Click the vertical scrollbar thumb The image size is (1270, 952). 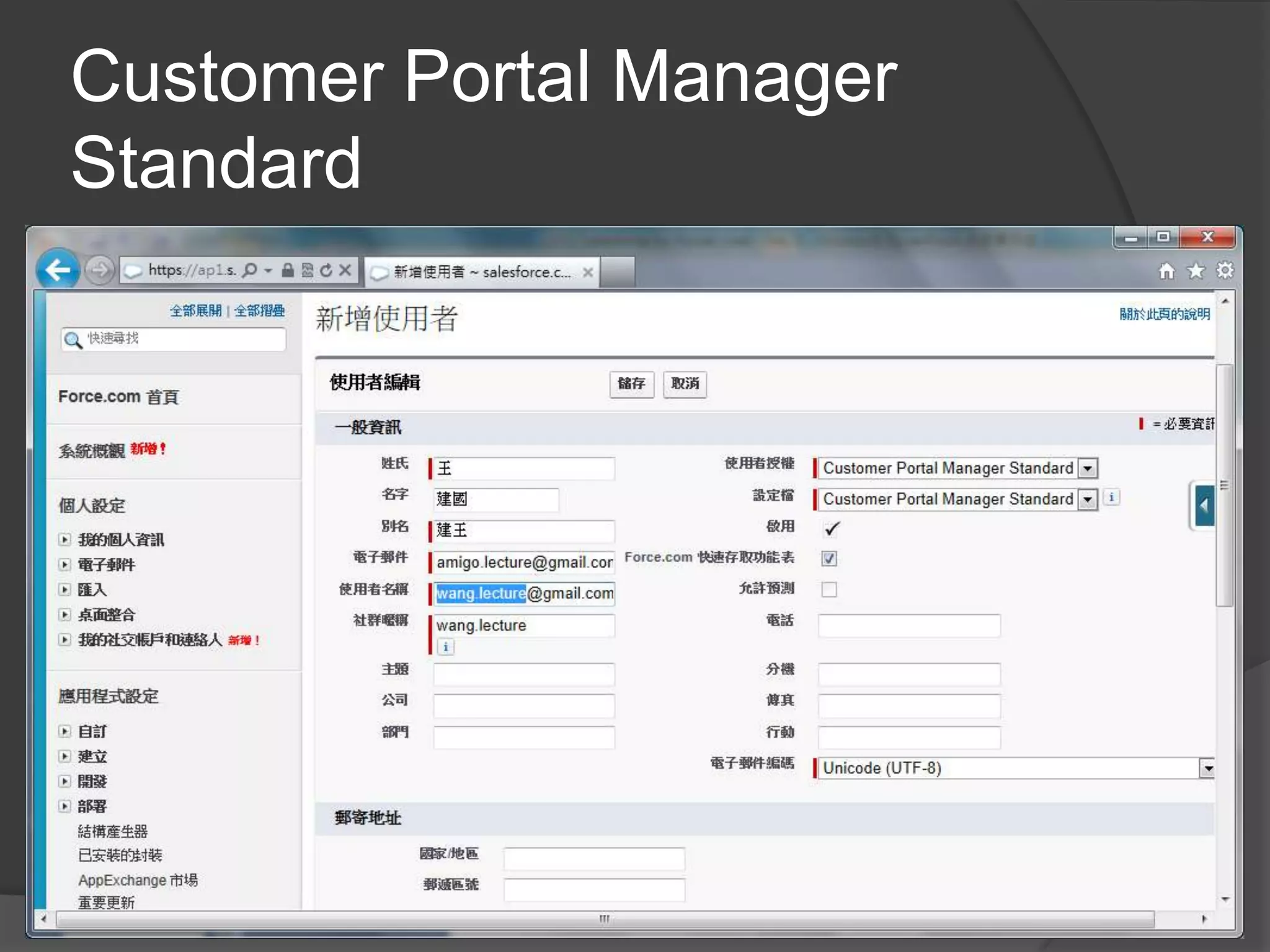click(1224, 485)
